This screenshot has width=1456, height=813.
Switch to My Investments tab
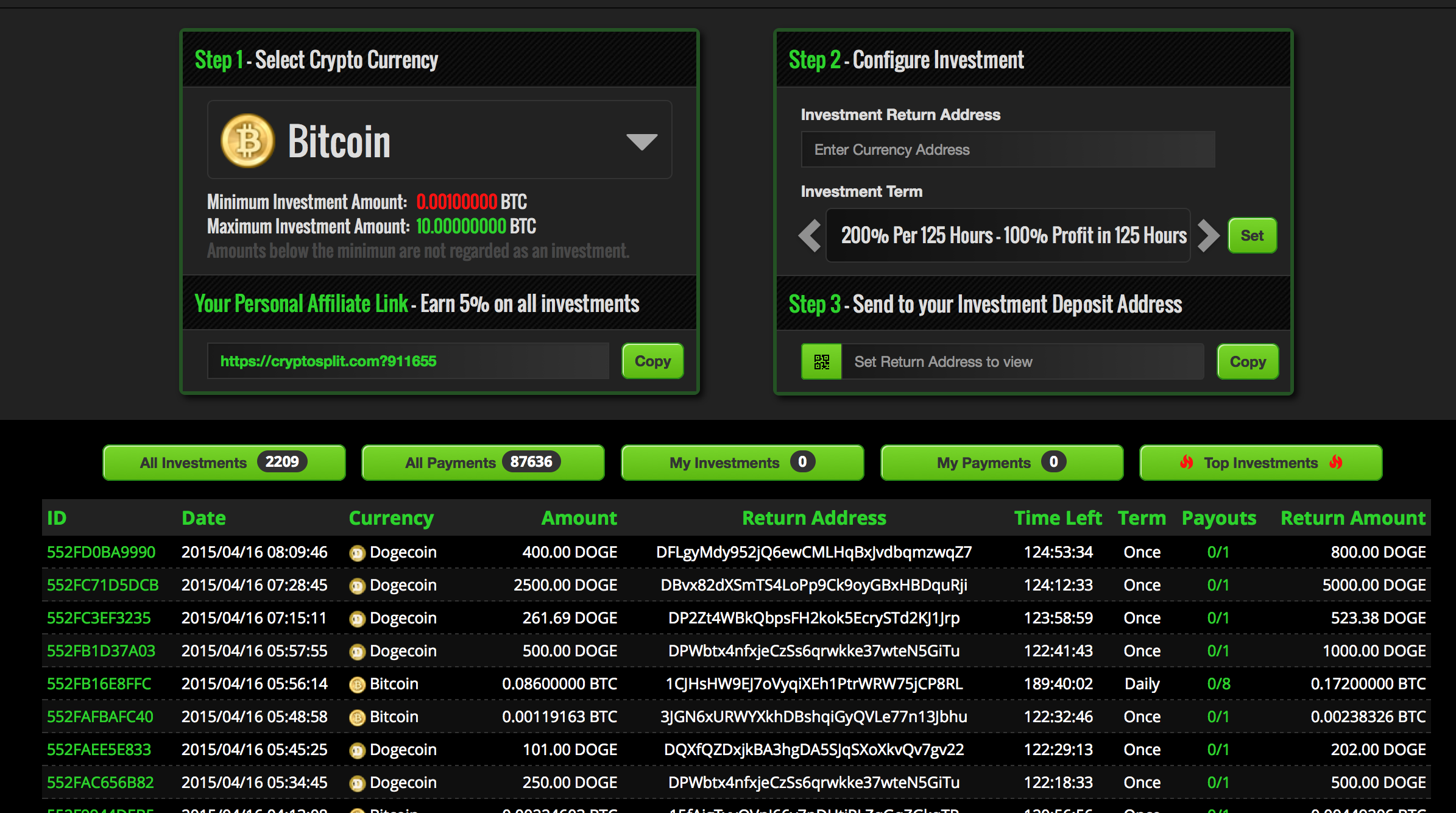[x=743, y=463]
